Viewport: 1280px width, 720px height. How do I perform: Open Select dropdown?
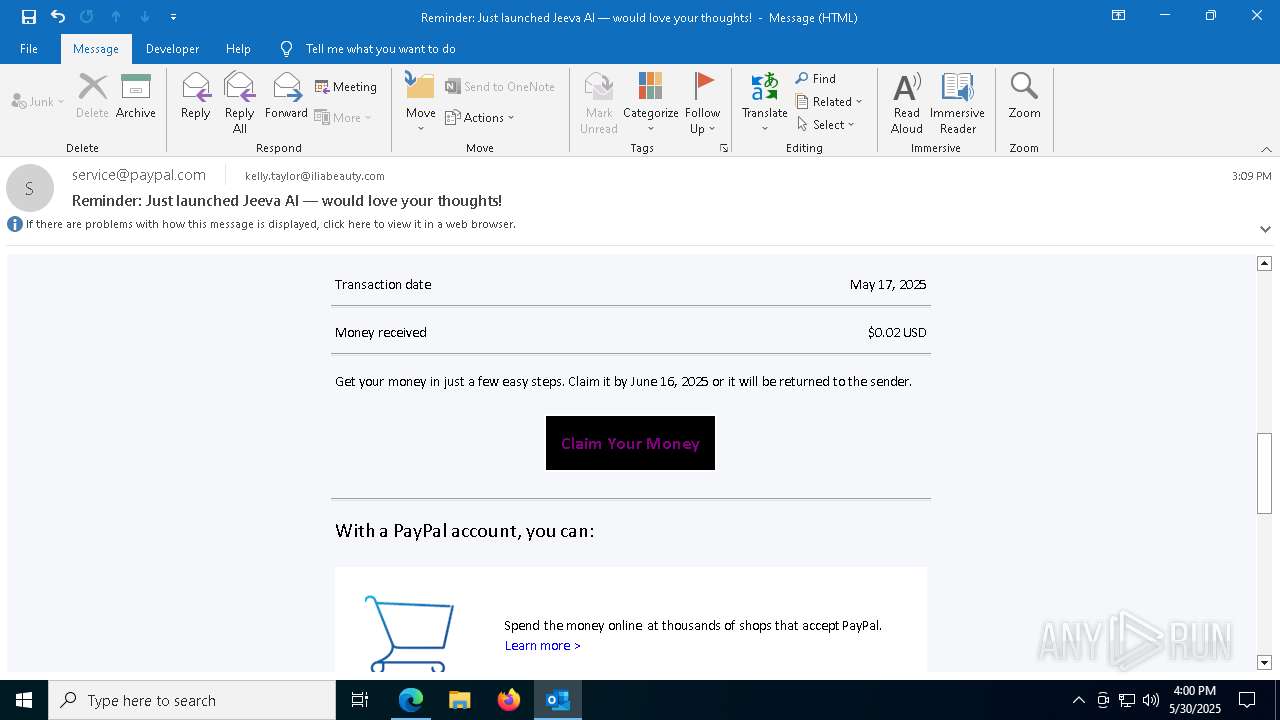(826, 124)
